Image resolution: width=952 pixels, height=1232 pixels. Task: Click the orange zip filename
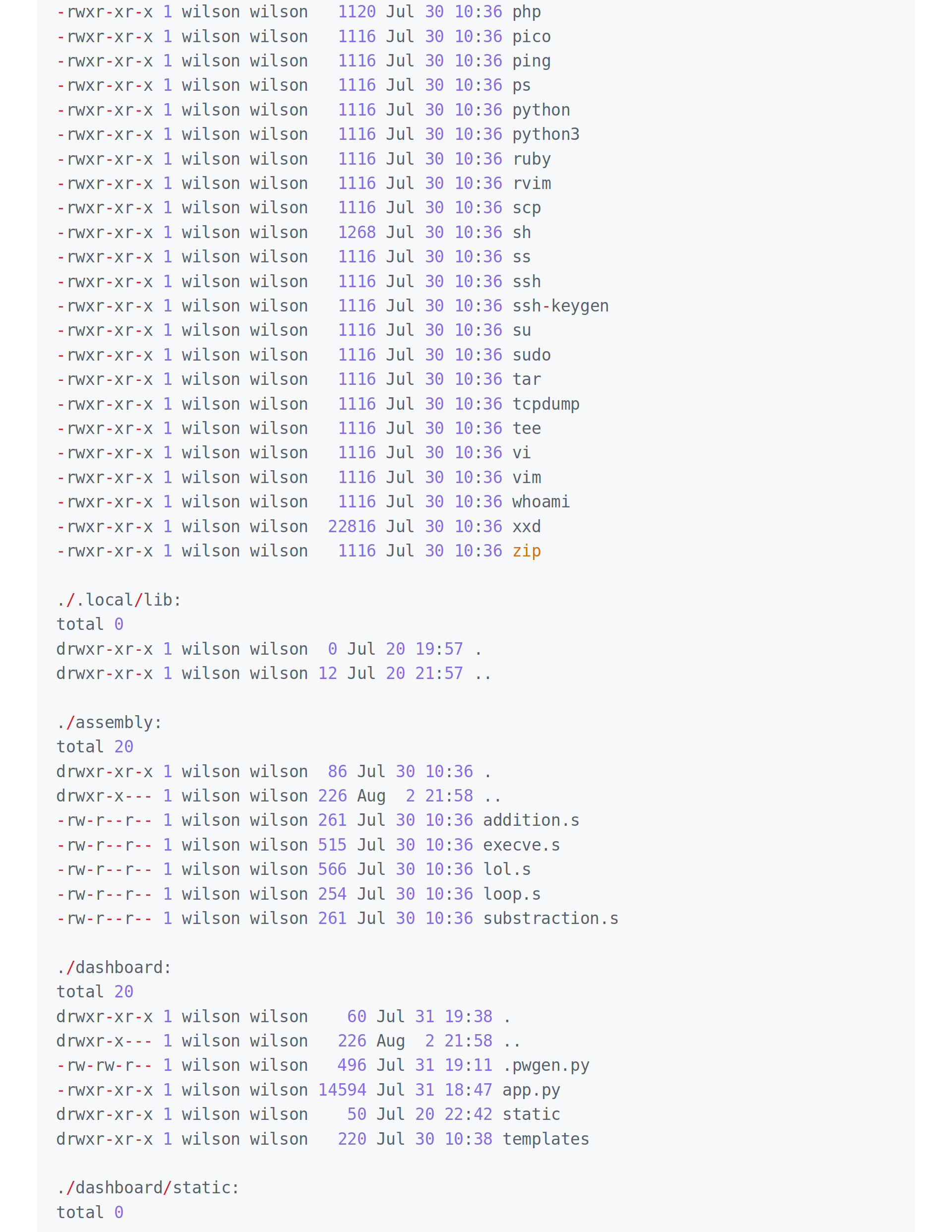[x=526, y=551]
